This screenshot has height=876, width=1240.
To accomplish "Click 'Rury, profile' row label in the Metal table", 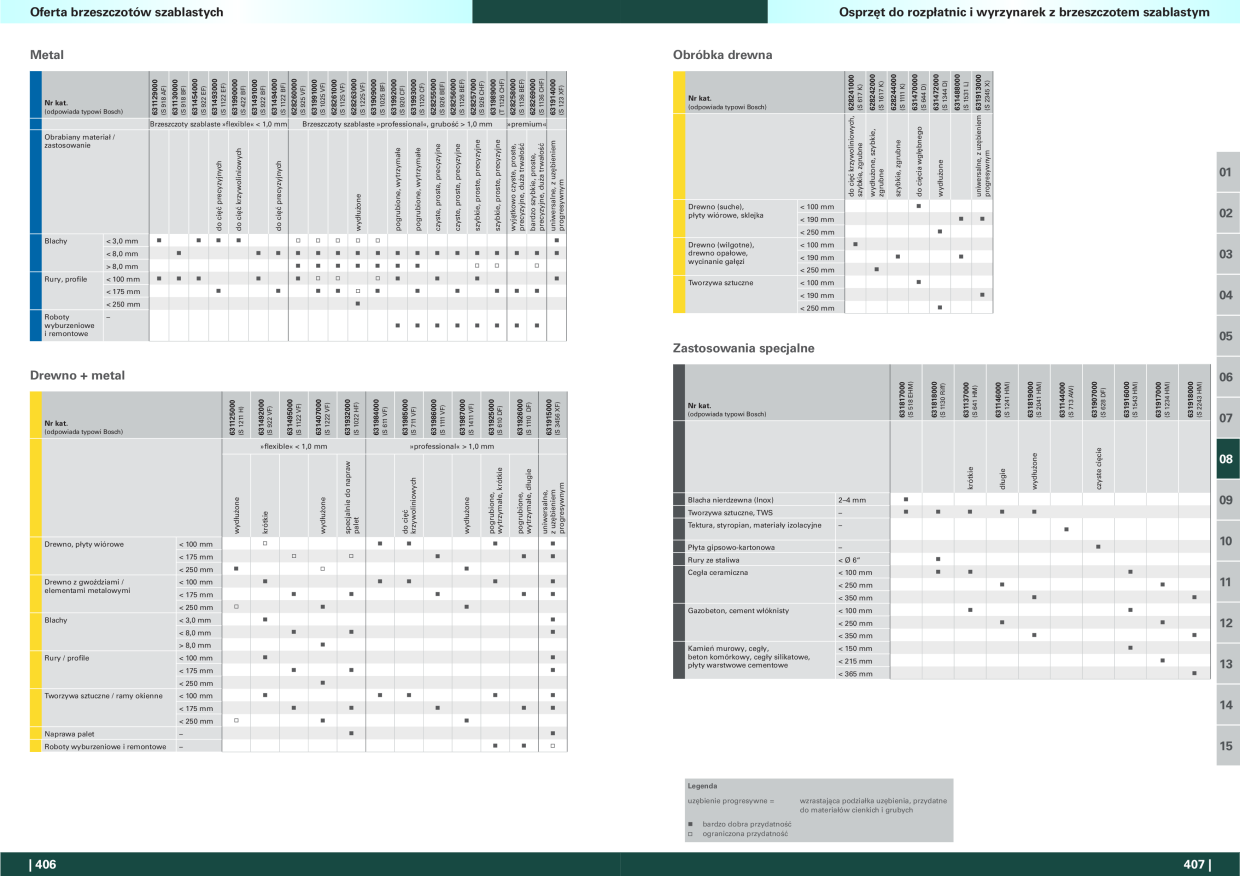I will pos(68,278).
